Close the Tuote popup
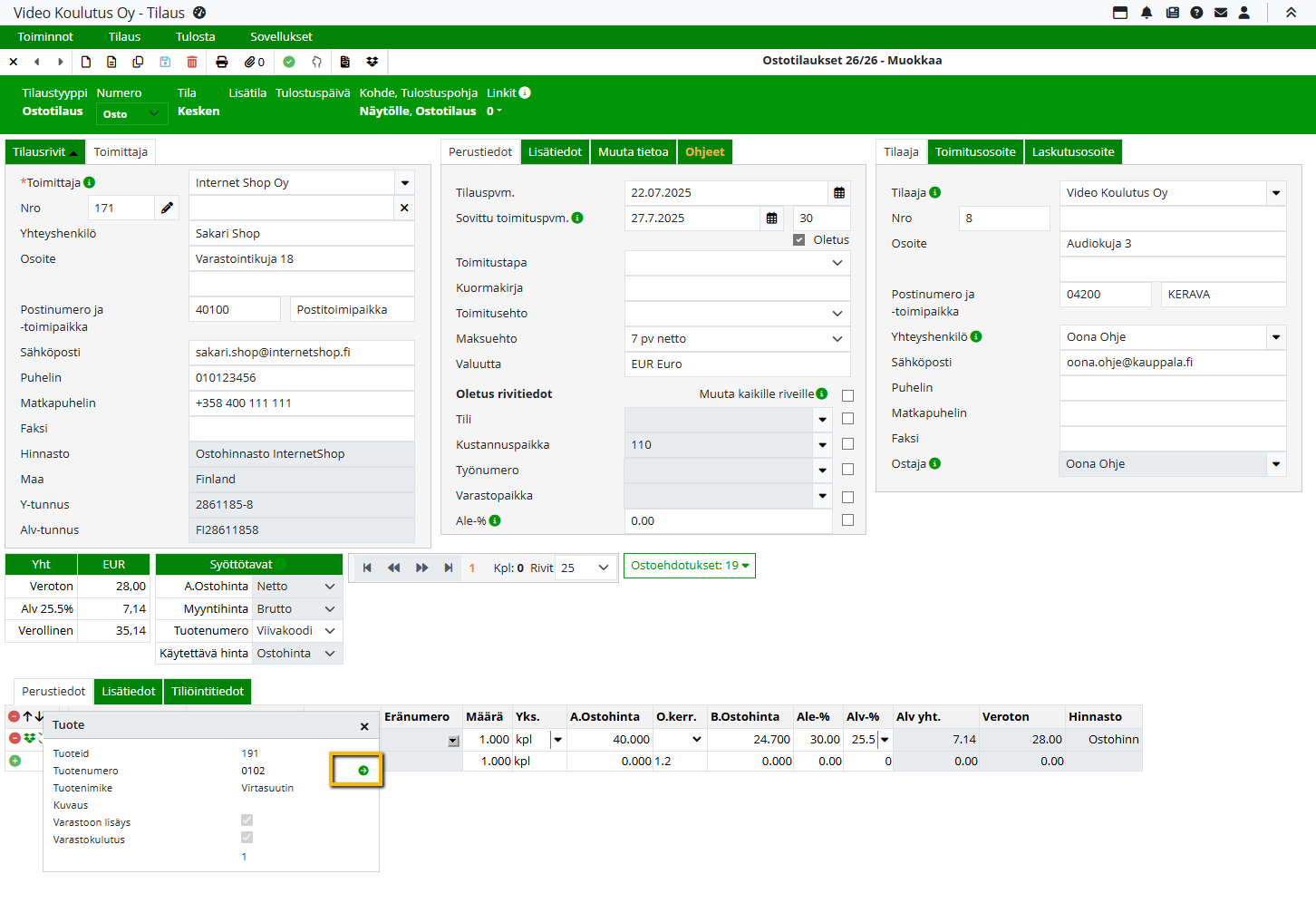The width and height of the screenshot is (1316, 903). [x=364, y=726]
